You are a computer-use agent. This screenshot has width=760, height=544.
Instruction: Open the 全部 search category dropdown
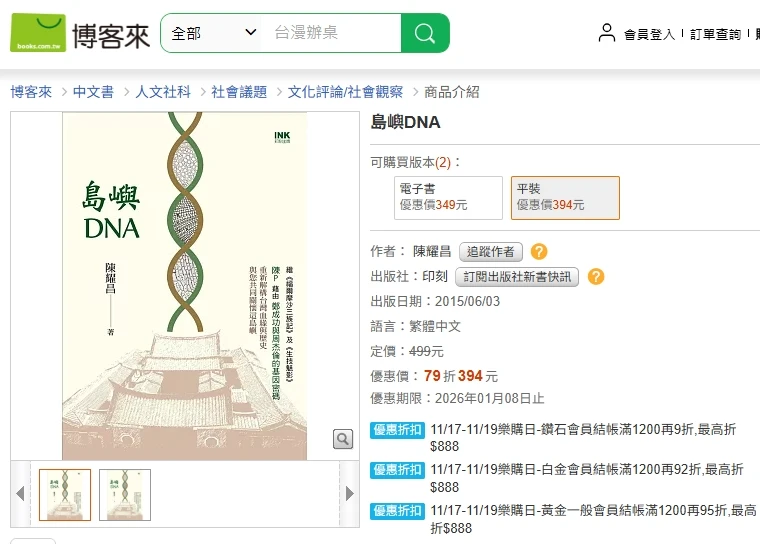click(x=213, y=33)
